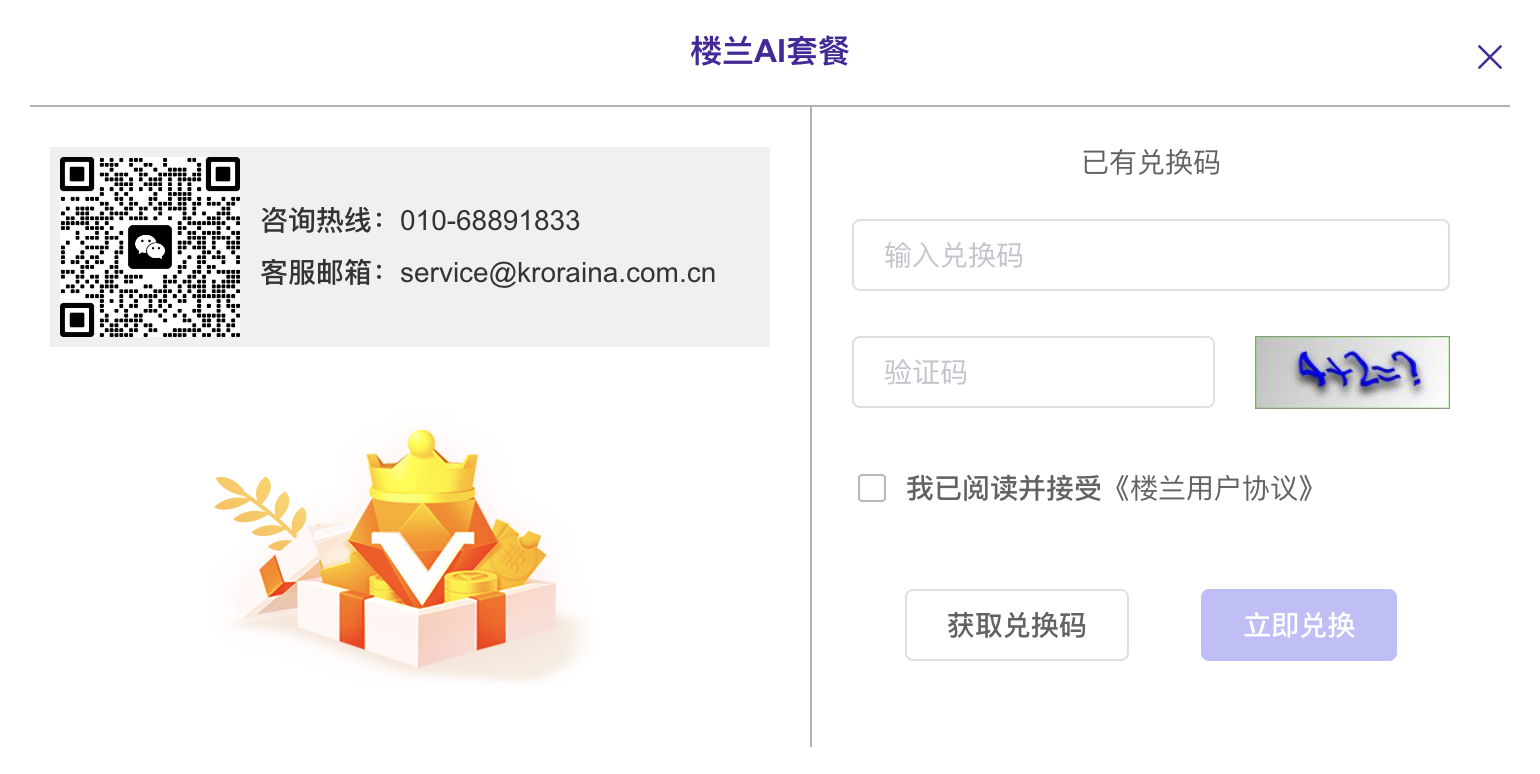
Task: Click the gold coin stack in the gift box
Action: 468,588
